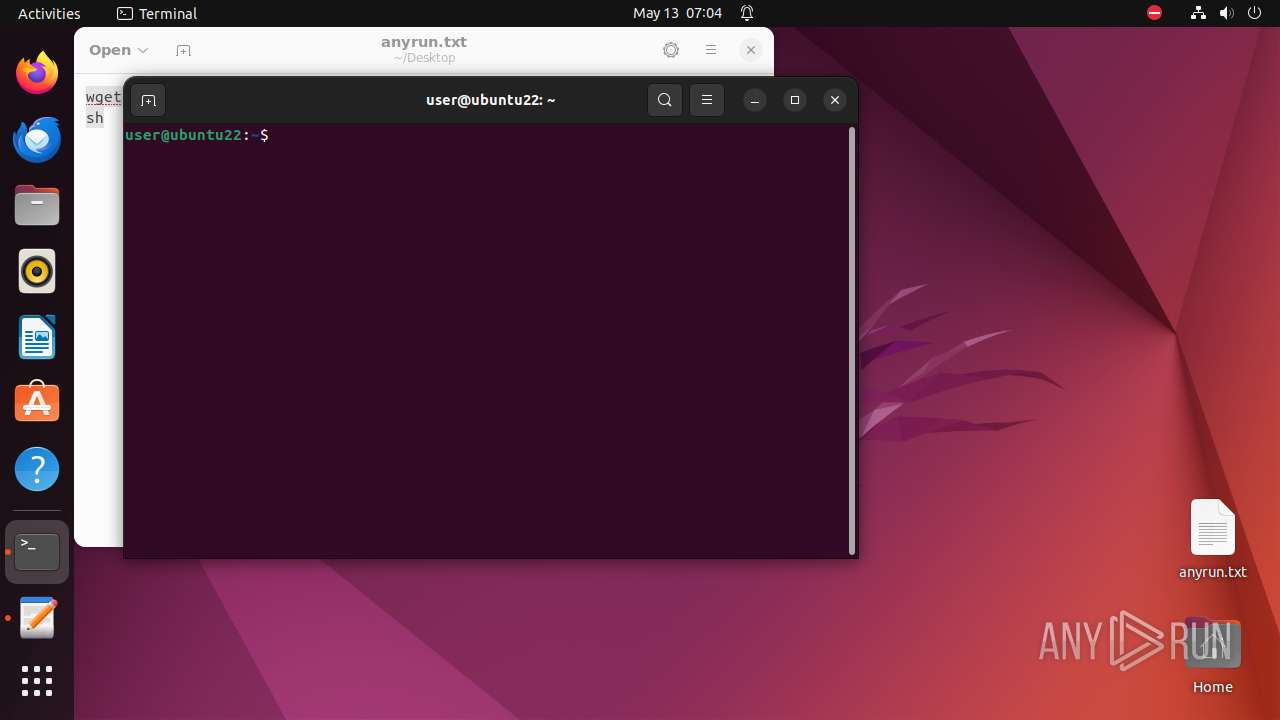Create new document in text editor
Viewport: 1280px width, 720px height.
[183, 50]
